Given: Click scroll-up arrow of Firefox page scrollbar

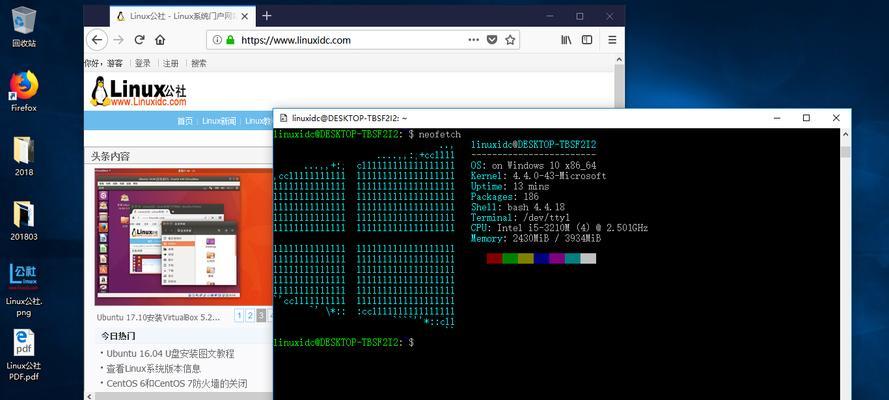Looking at the screenshot, I should tap(619, 60).
